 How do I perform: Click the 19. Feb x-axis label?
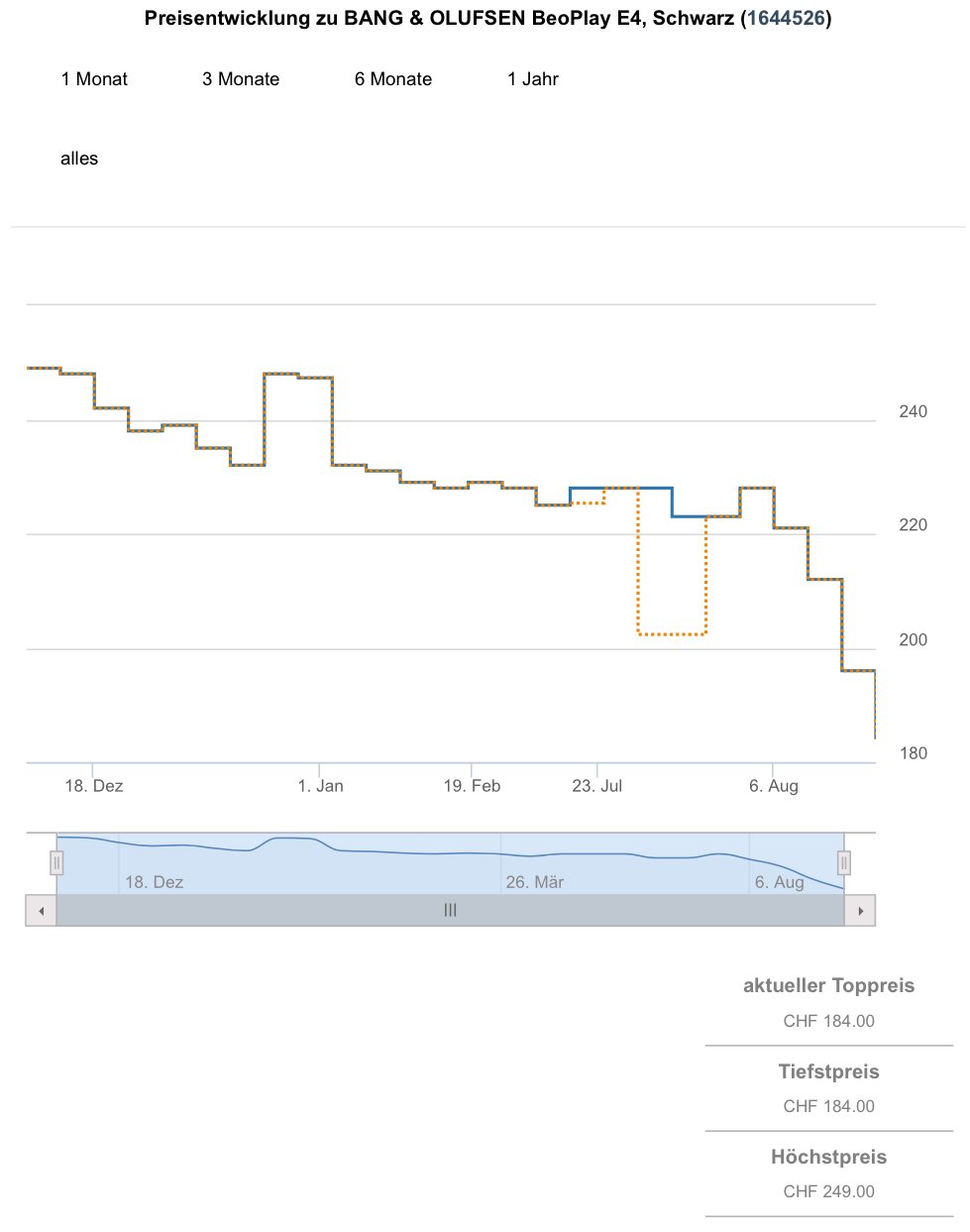coord(472,786)
